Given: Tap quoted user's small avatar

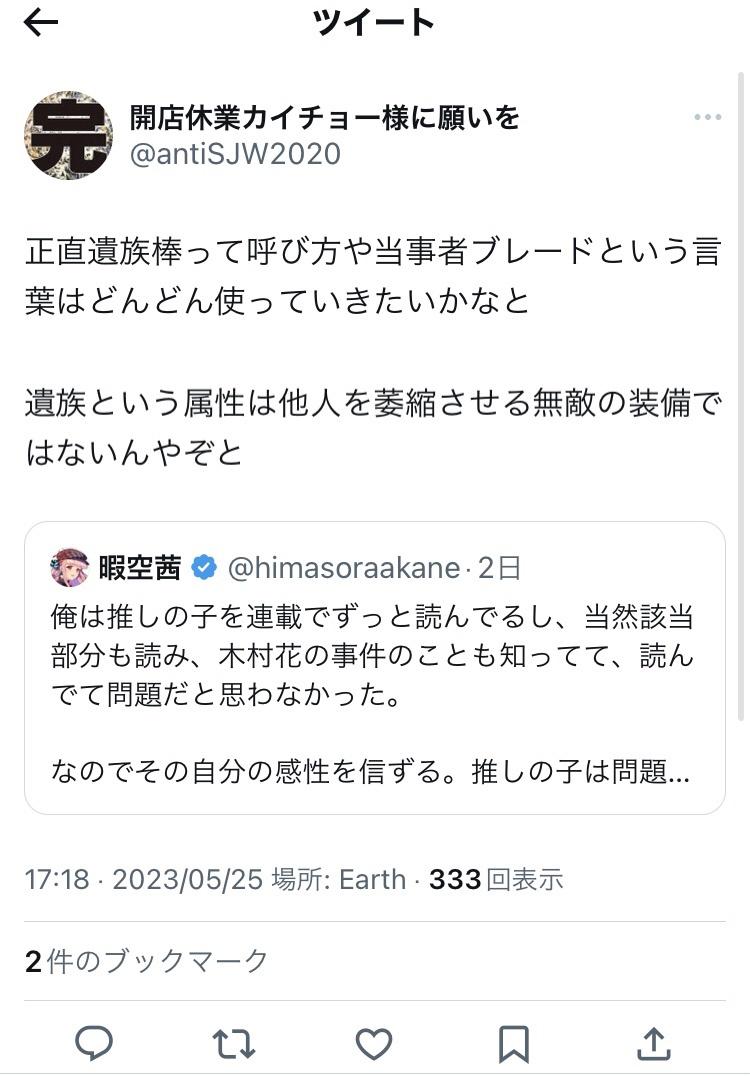Looking at the screenshot, I should click(x=70, y=568).
